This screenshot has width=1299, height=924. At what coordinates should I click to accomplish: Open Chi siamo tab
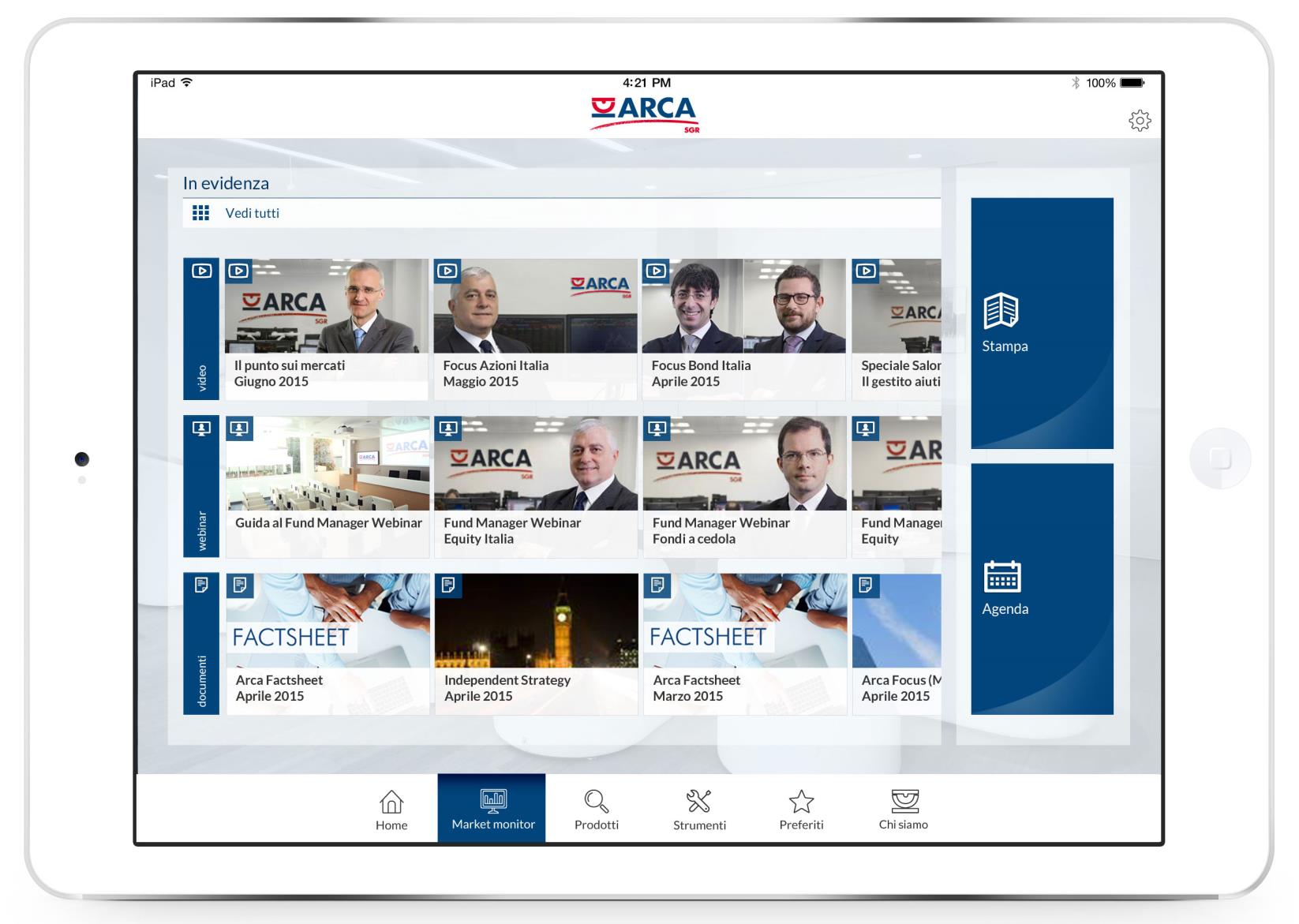click(x=904, y=810)
